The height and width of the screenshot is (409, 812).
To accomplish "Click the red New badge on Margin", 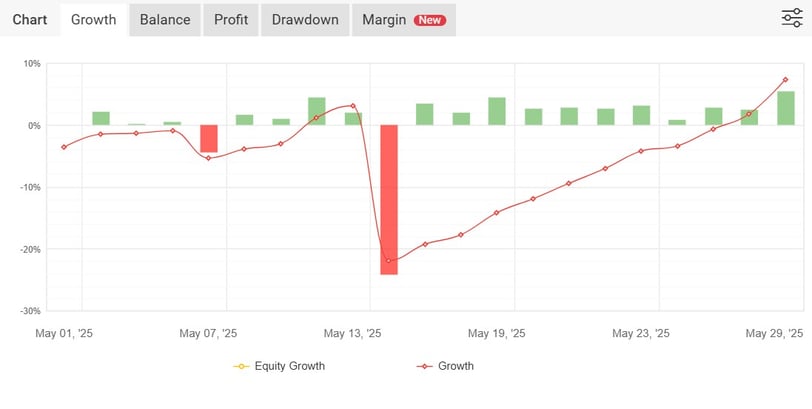I will point(430,20).
